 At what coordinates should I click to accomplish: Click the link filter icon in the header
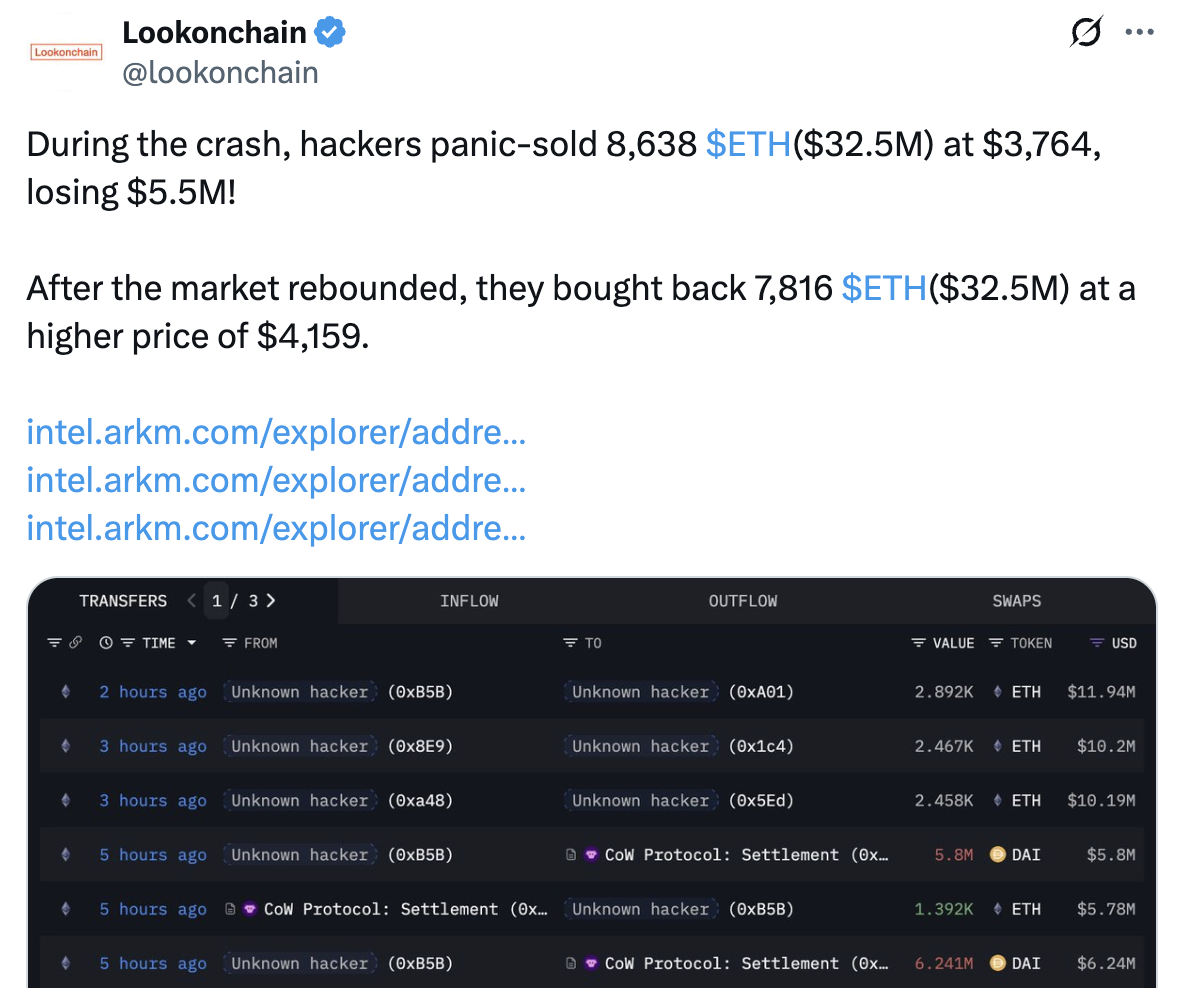click(x=75, y=643)
